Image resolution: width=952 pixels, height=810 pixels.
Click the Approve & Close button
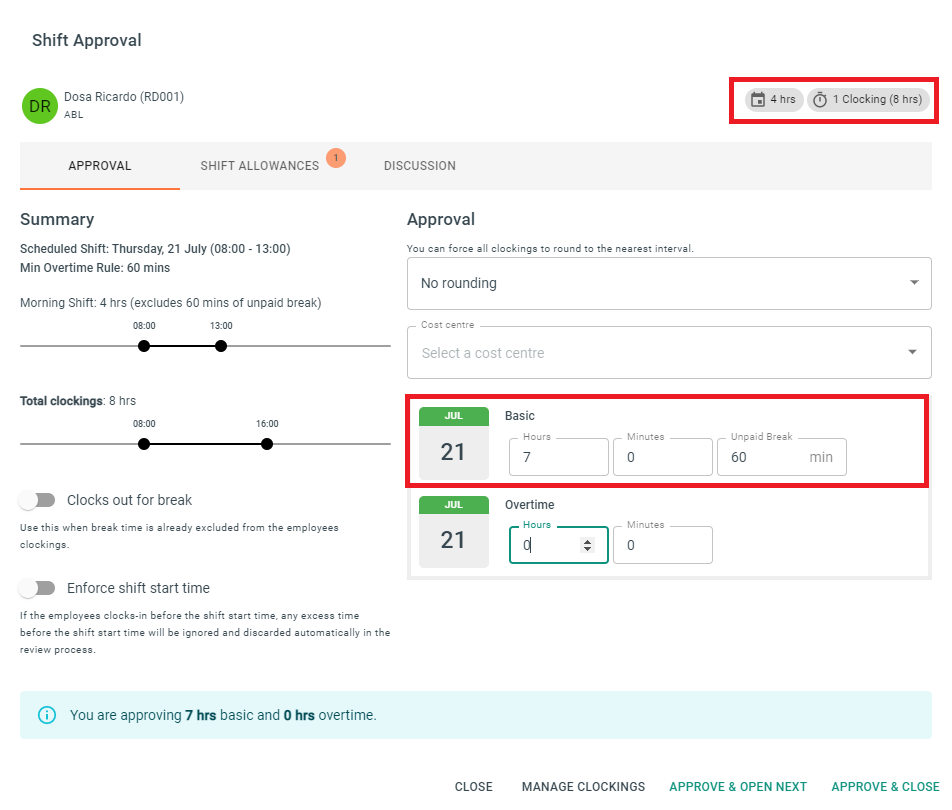click(x=885, y=786)
